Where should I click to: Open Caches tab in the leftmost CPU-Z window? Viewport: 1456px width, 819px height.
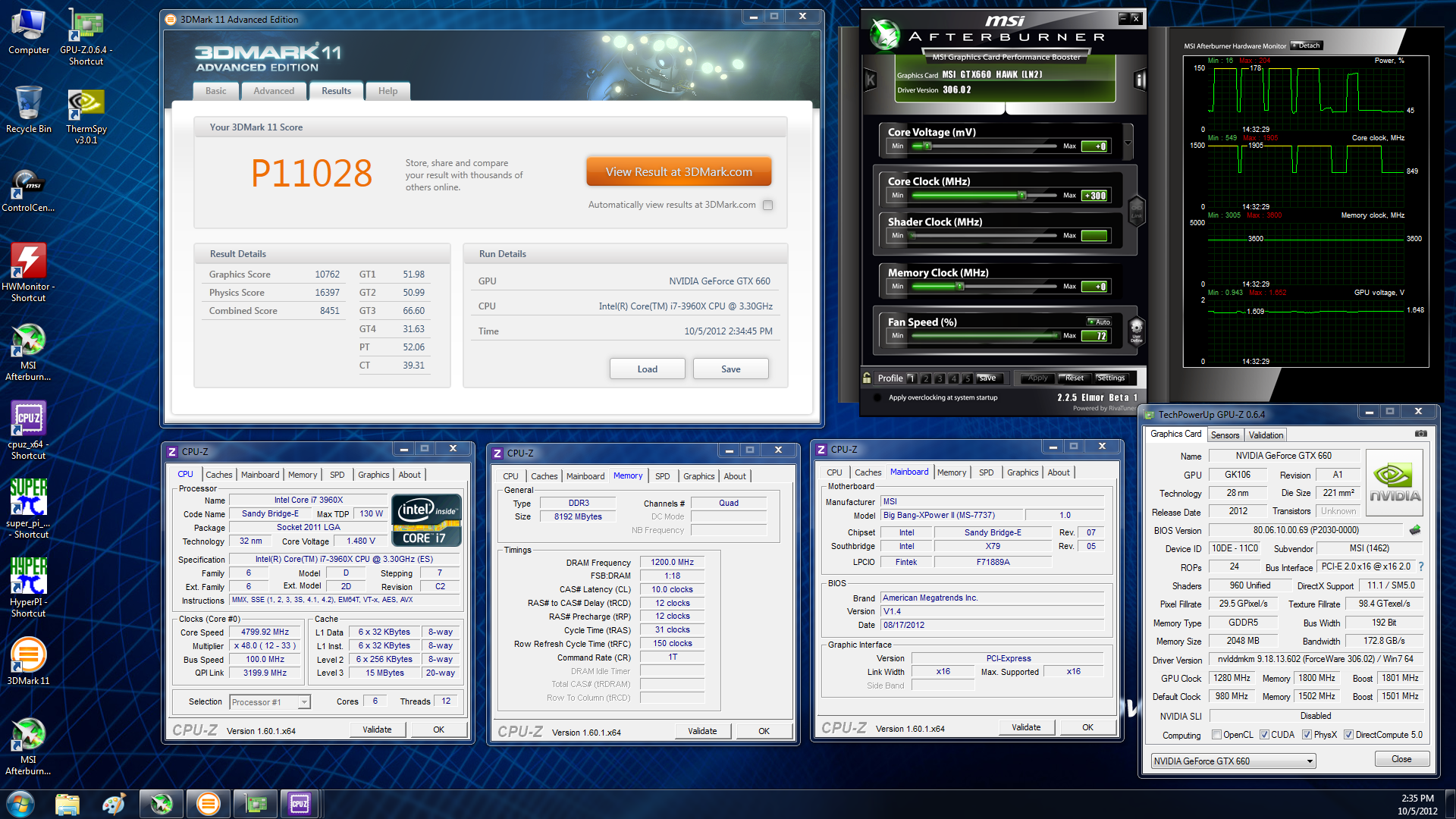(219, 475)
